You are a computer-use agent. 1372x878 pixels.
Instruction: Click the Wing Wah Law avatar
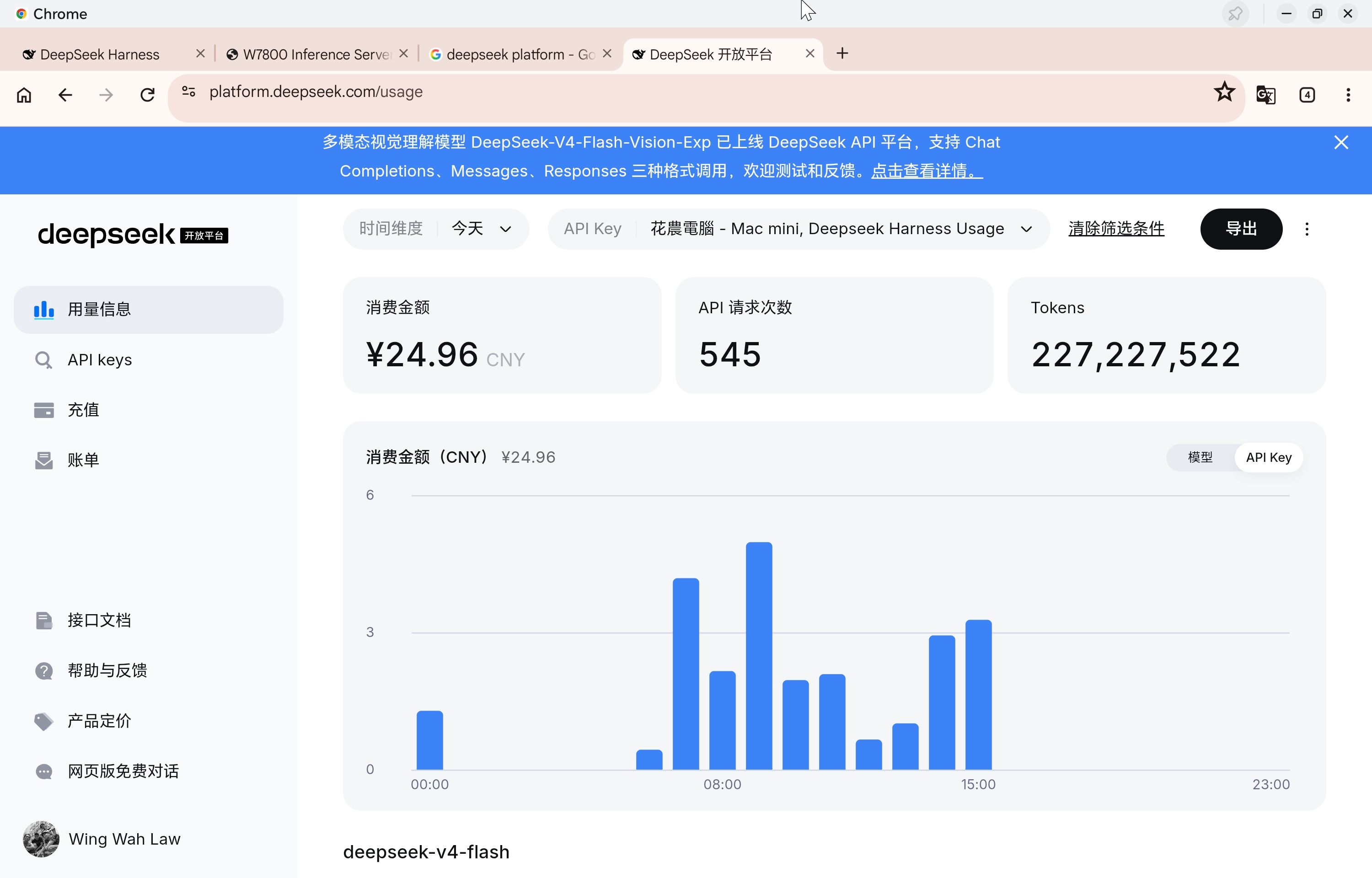41,839
